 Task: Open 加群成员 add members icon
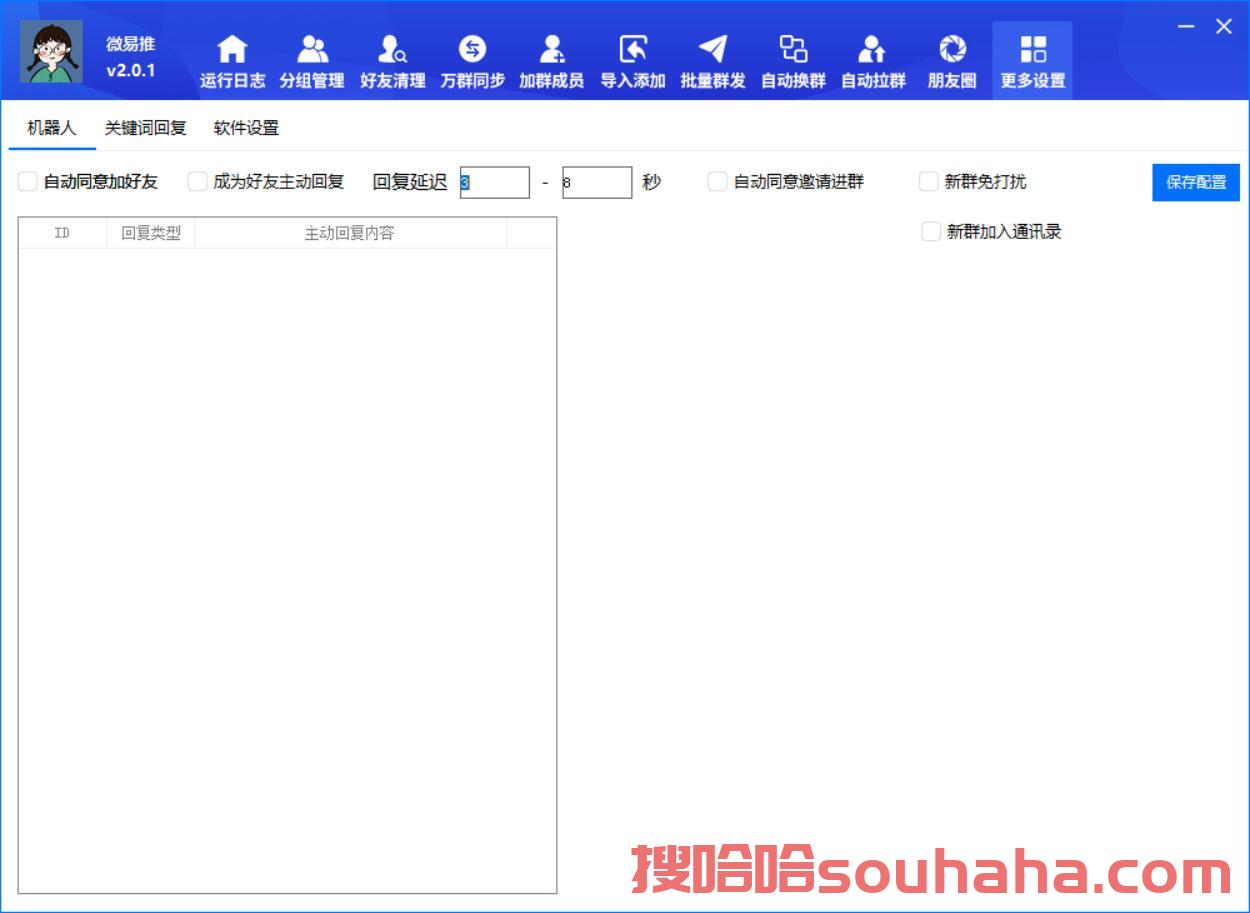[x=551, y=50]
